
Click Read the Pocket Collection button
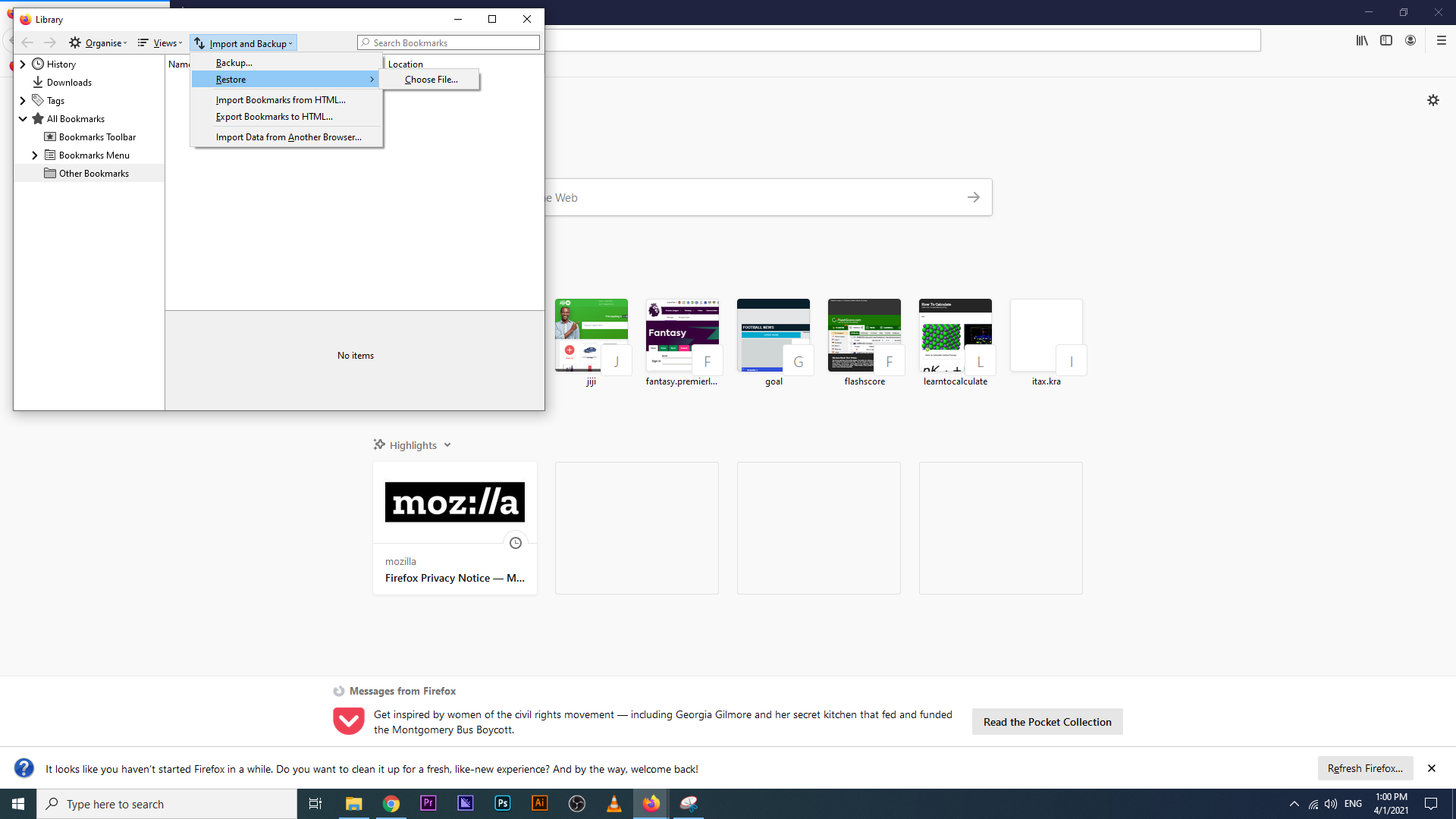[x=1046, y=722]
